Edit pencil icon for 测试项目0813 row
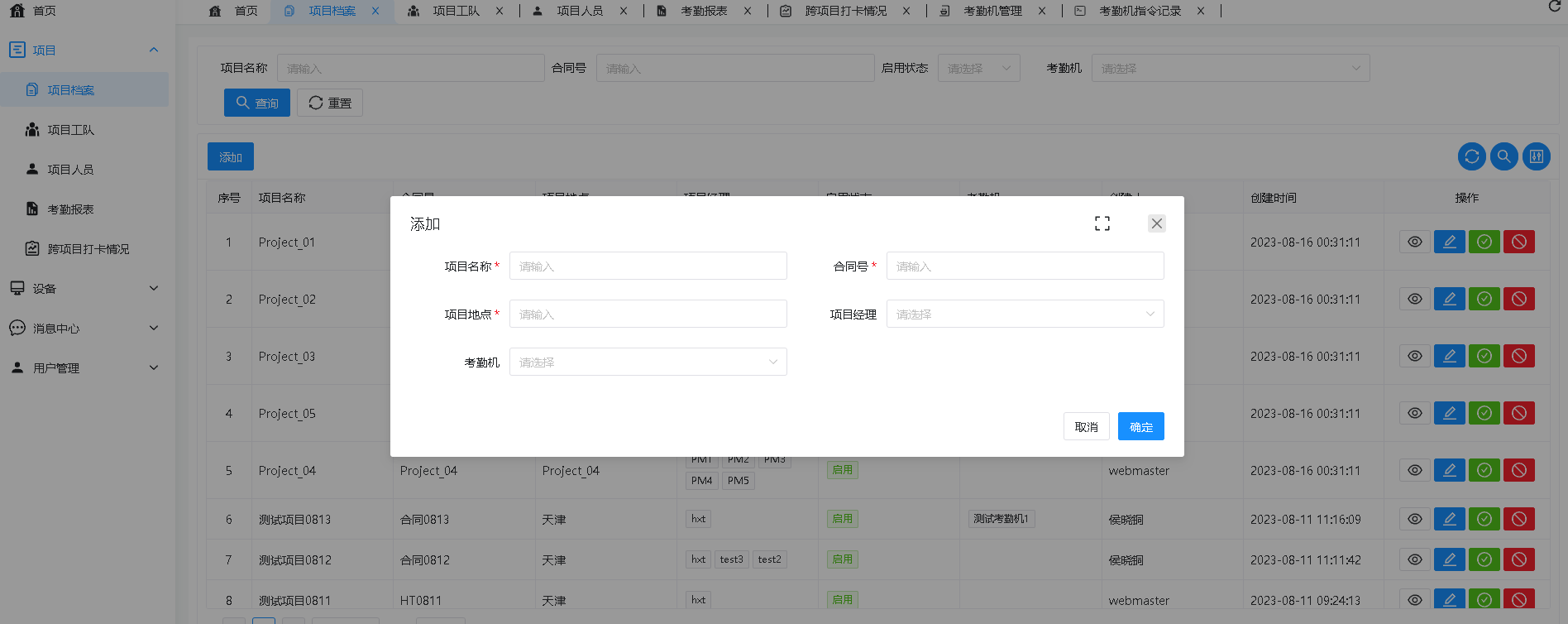 coord(1450,519)
